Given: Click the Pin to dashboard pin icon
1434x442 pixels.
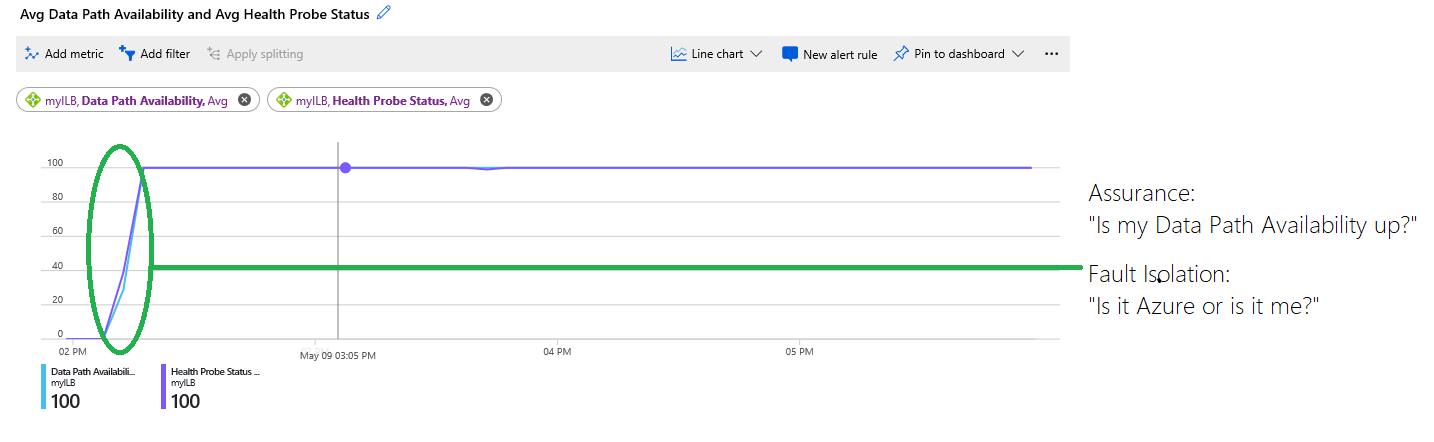Looking at the screenshot, I should click(901, 54).
